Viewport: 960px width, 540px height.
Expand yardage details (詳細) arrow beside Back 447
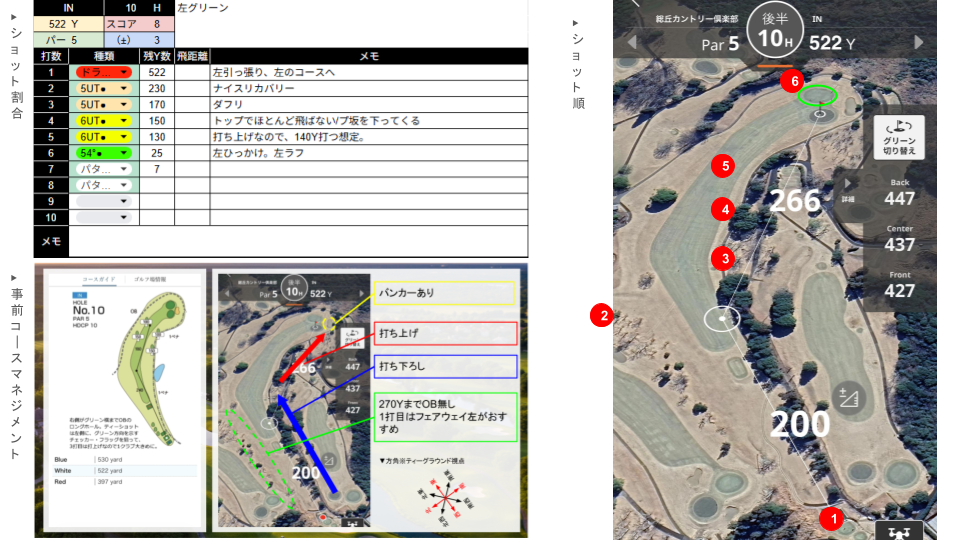pos(849,184)
